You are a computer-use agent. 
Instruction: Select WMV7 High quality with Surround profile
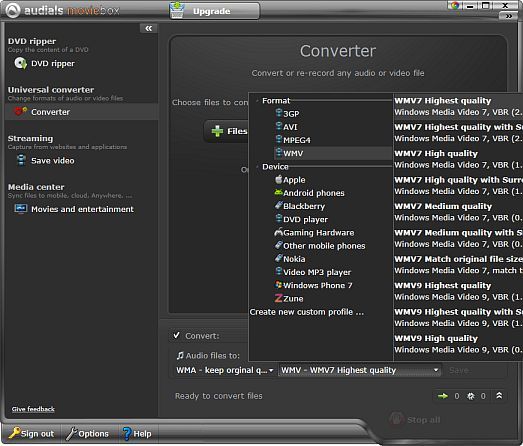(x=458, y=185)
